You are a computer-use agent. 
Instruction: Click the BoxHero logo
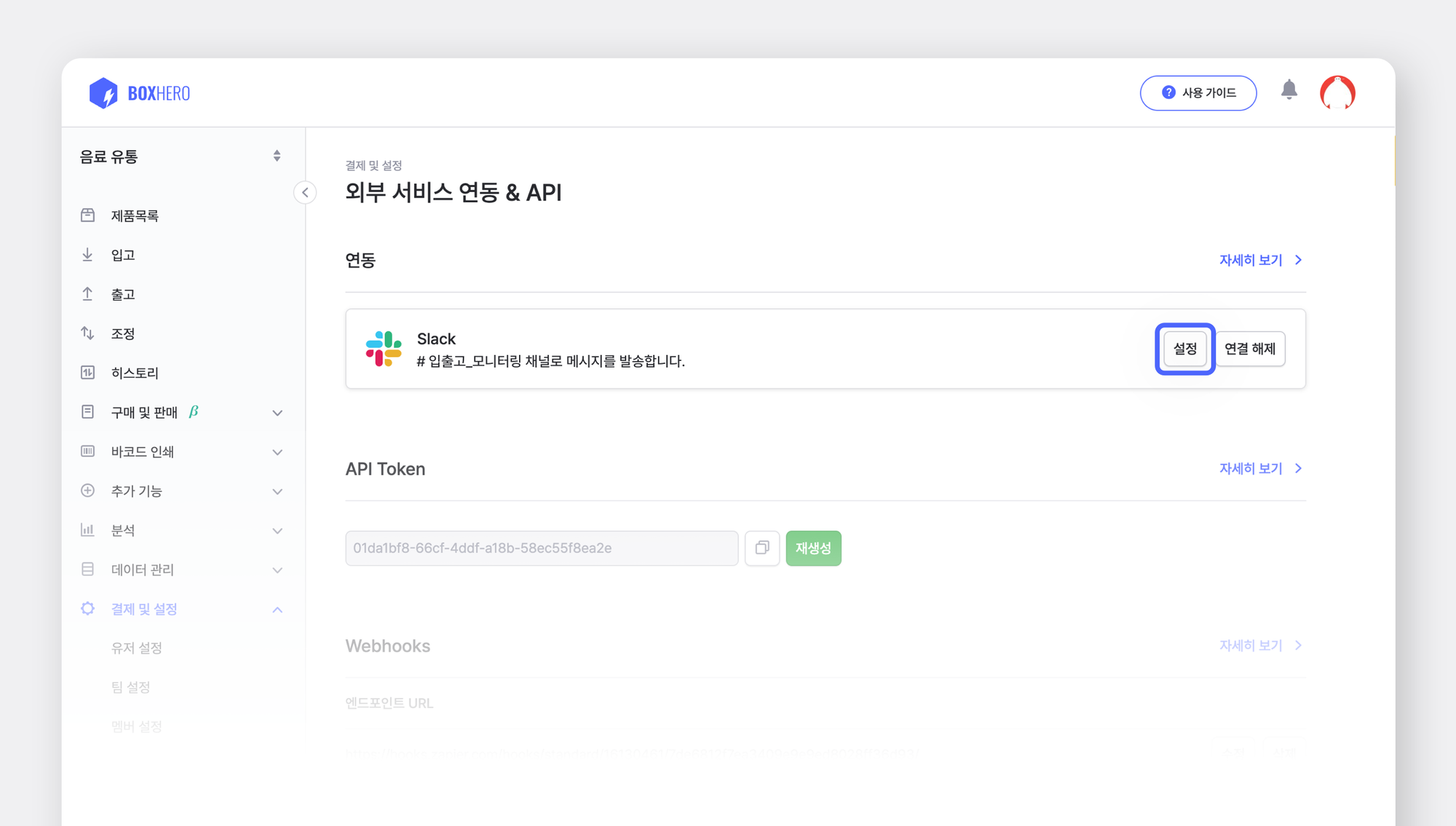click(139, 93)
